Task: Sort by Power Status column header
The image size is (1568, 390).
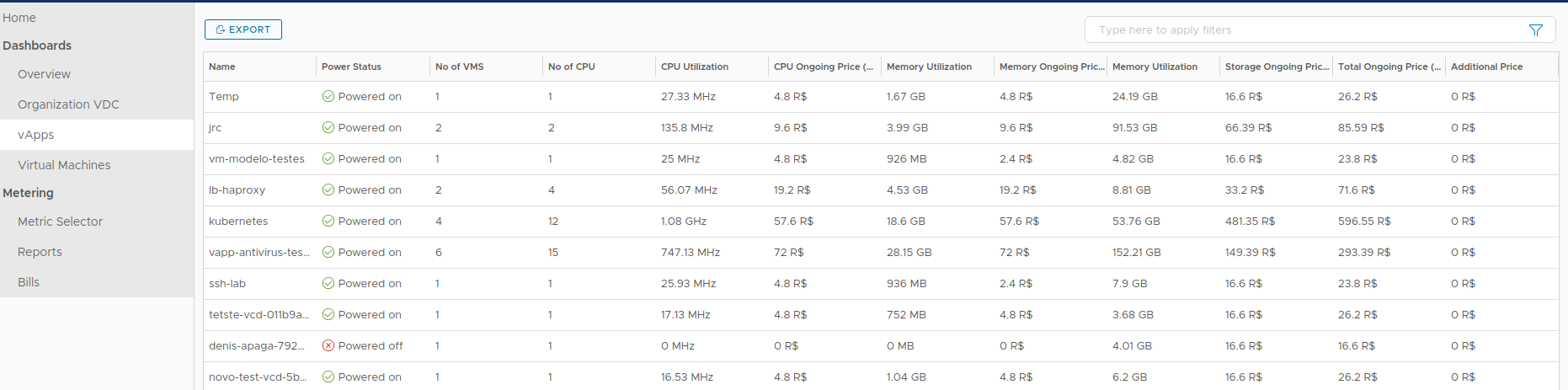Action: click(351, 67)
